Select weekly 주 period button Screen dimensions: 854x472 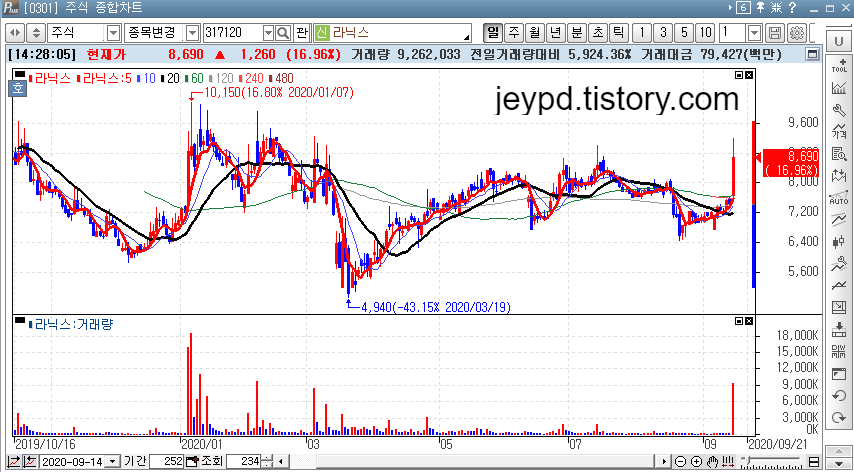pyautogui.click(x=513, y=33)
